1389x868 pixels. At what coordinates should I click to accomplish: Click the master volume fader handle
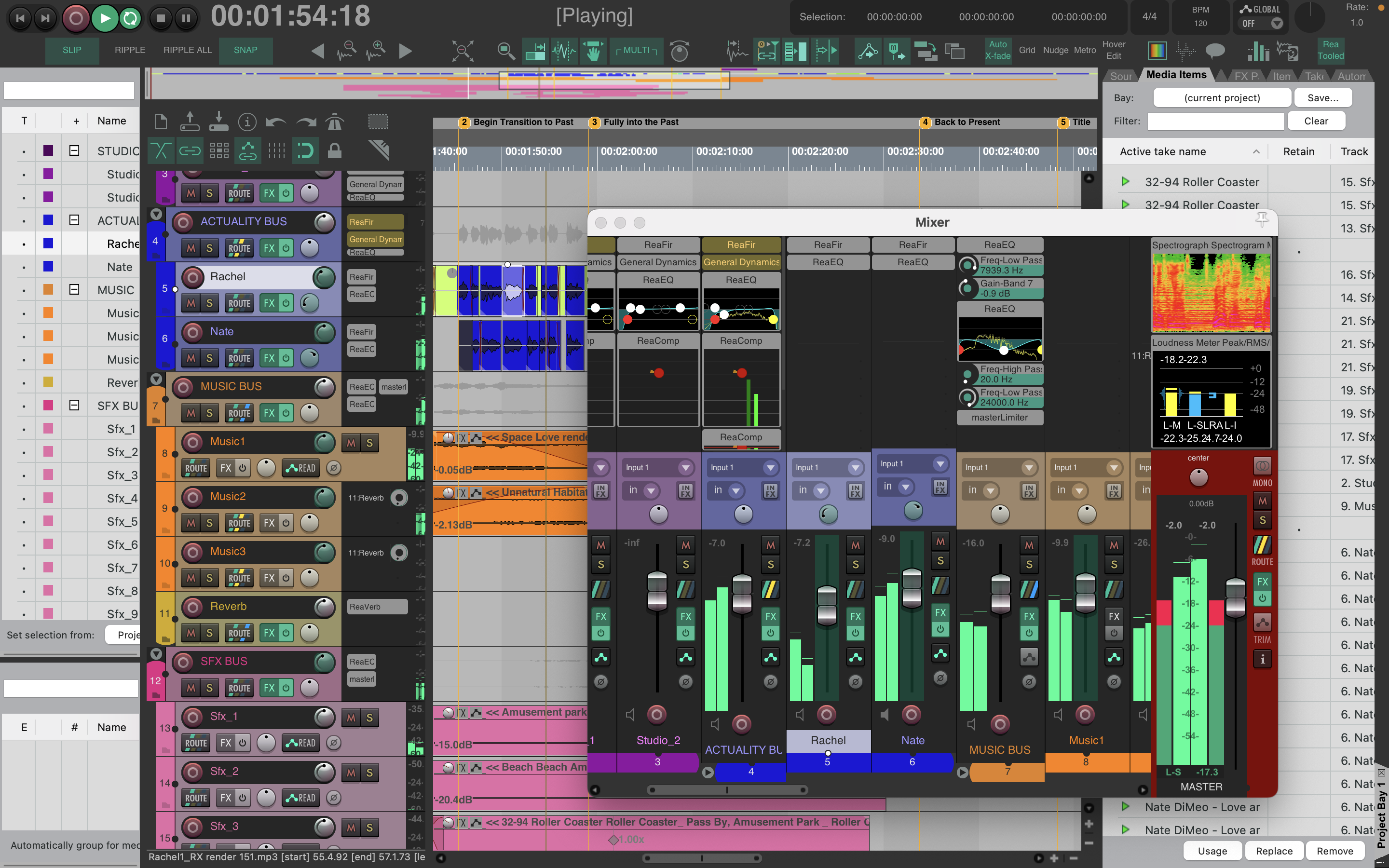pyautogui.click(x=1235, y=597)
